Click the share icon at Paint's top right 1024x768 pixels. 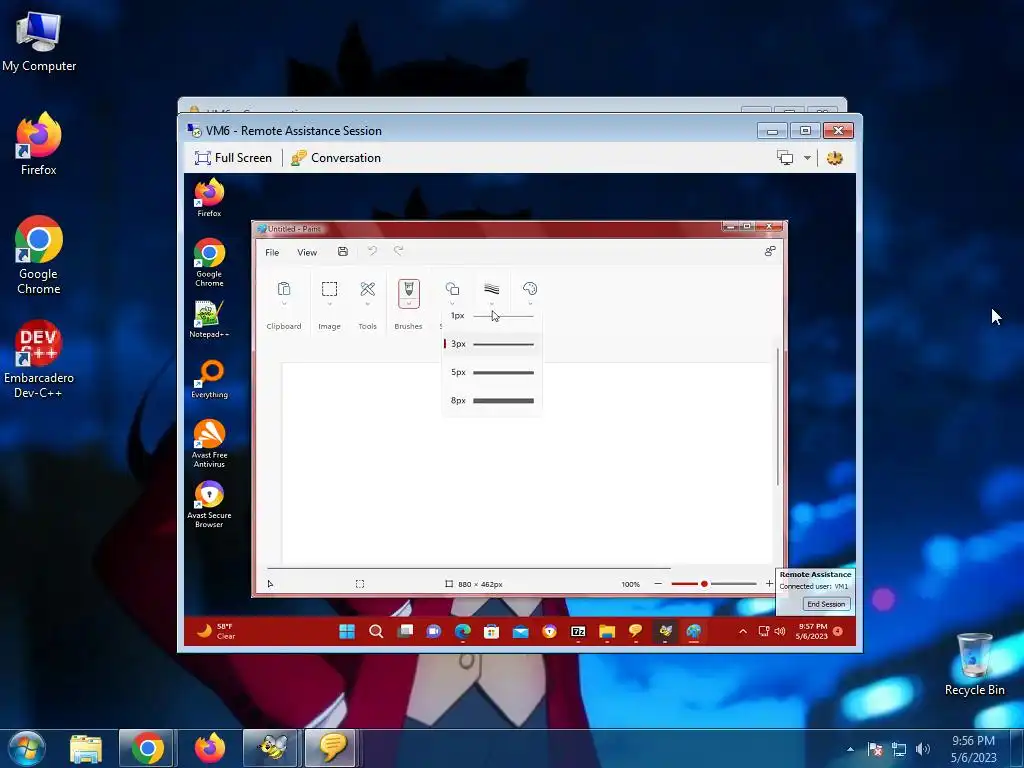(770, 251)
